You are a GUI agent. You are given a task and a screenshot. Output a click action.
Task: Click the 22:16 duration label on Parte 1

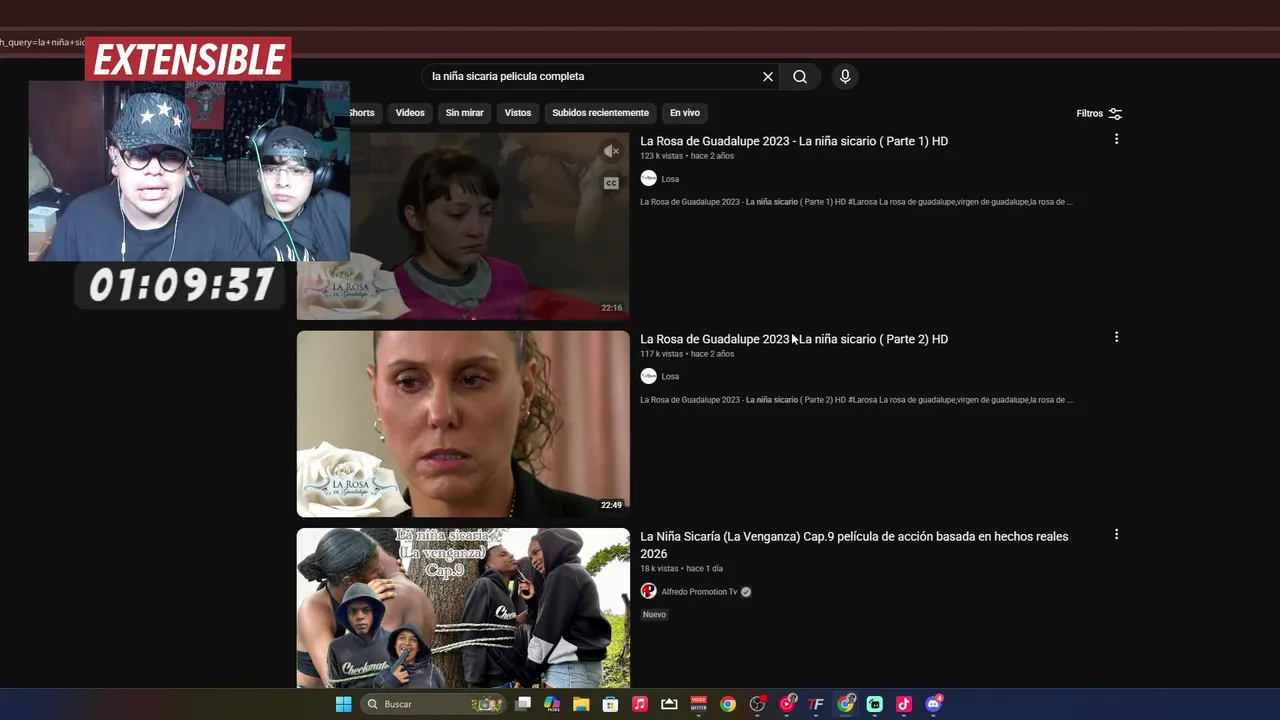click(x=611, y=308)
